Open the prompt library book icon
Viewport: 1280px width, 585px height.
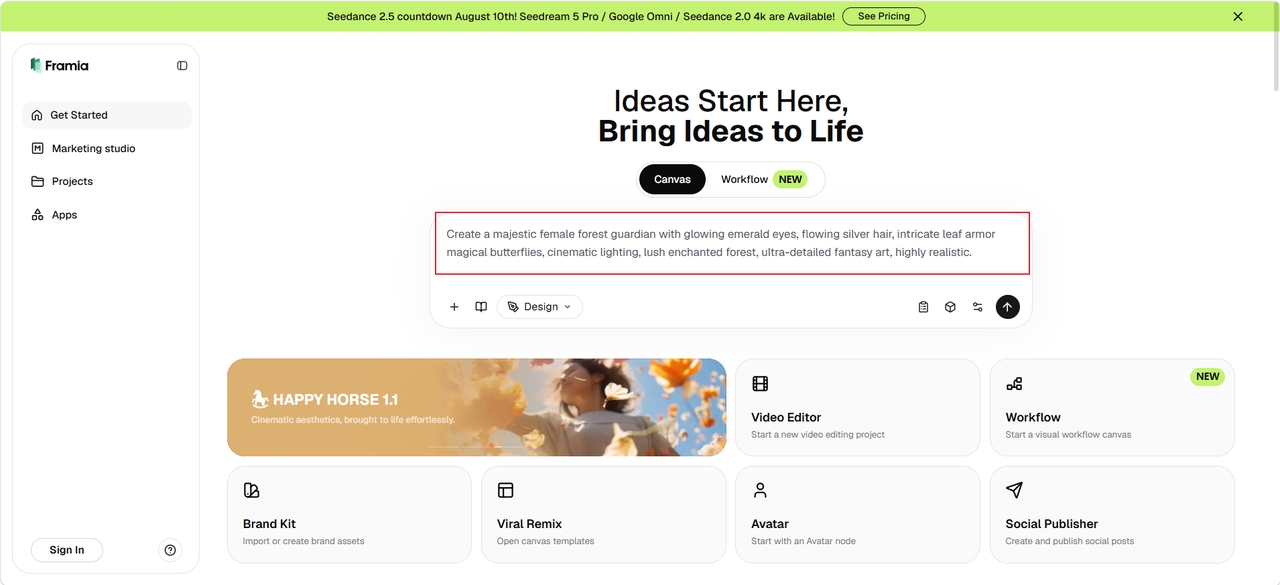tap(481, 307)
